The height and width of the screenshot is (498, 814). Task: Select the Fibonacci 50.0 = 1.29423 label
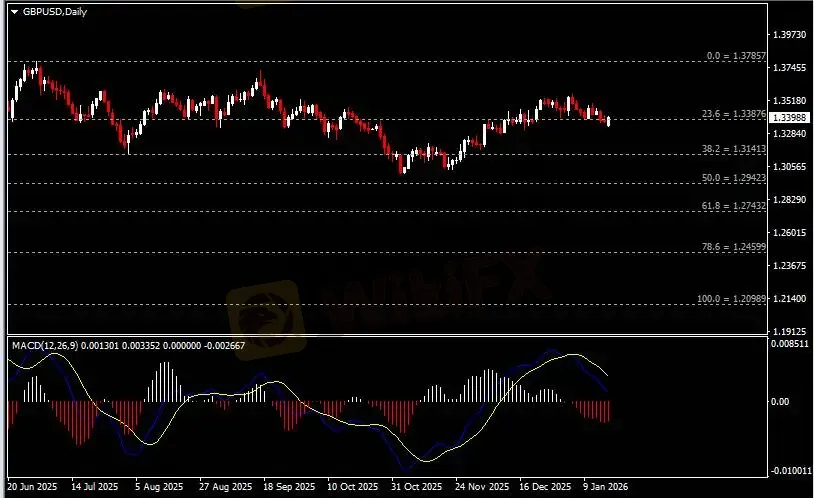[x=734, y=178]
